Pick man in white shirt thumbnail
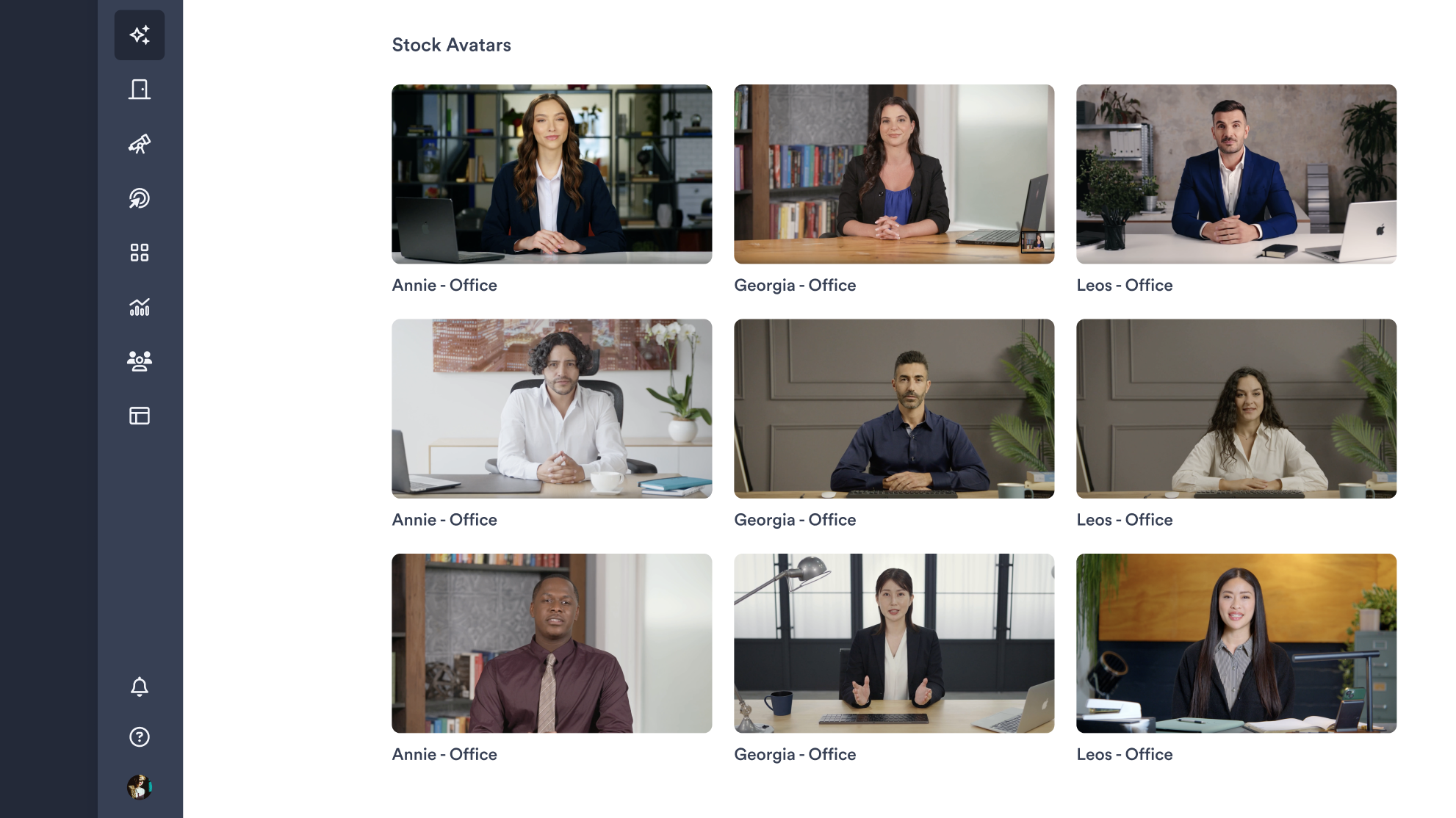1456x818 pixels. tap(552, 408)
